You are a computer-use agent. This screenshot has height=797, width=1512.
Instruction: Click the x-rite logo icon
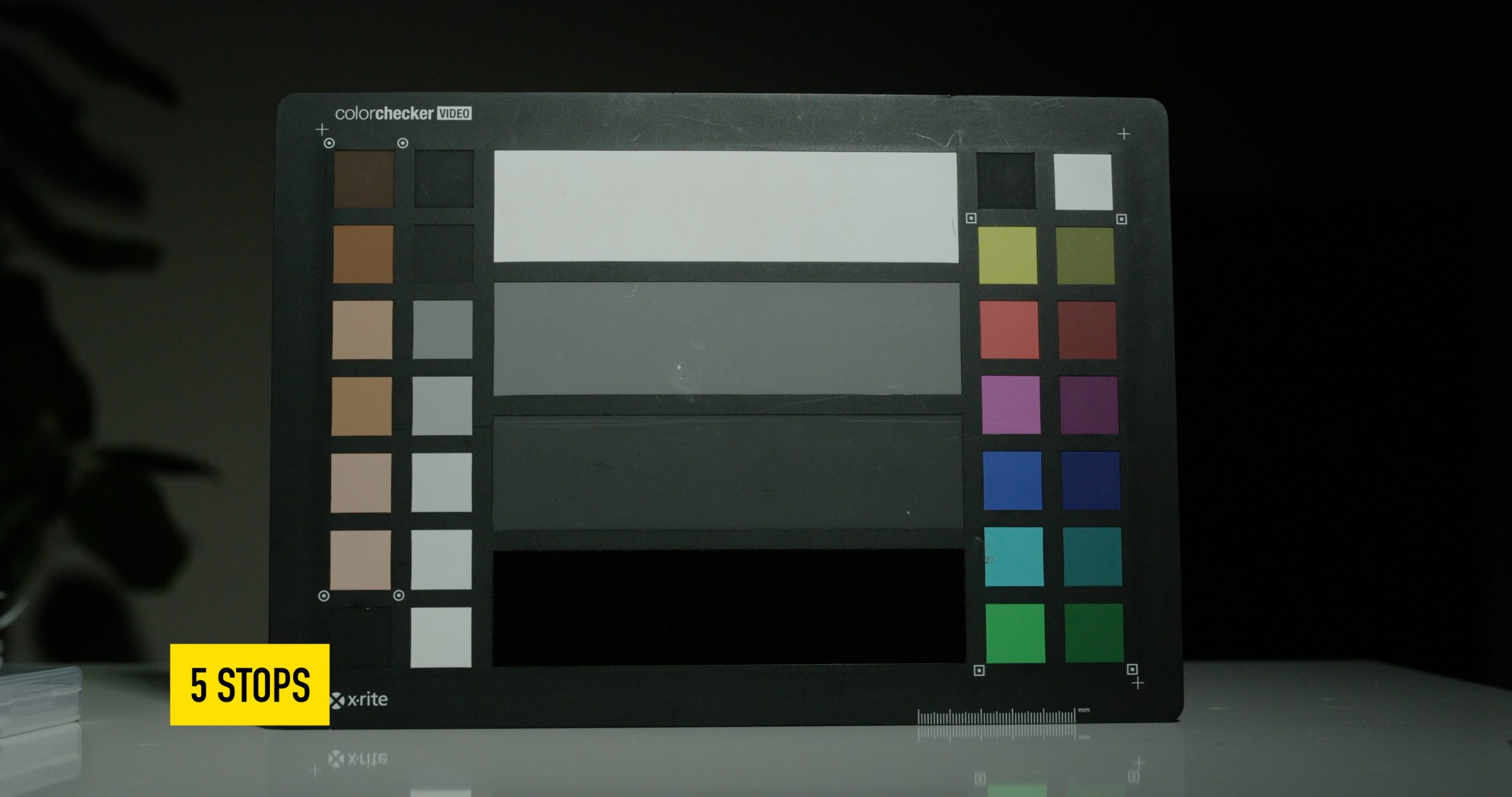[x=337, y=700]
